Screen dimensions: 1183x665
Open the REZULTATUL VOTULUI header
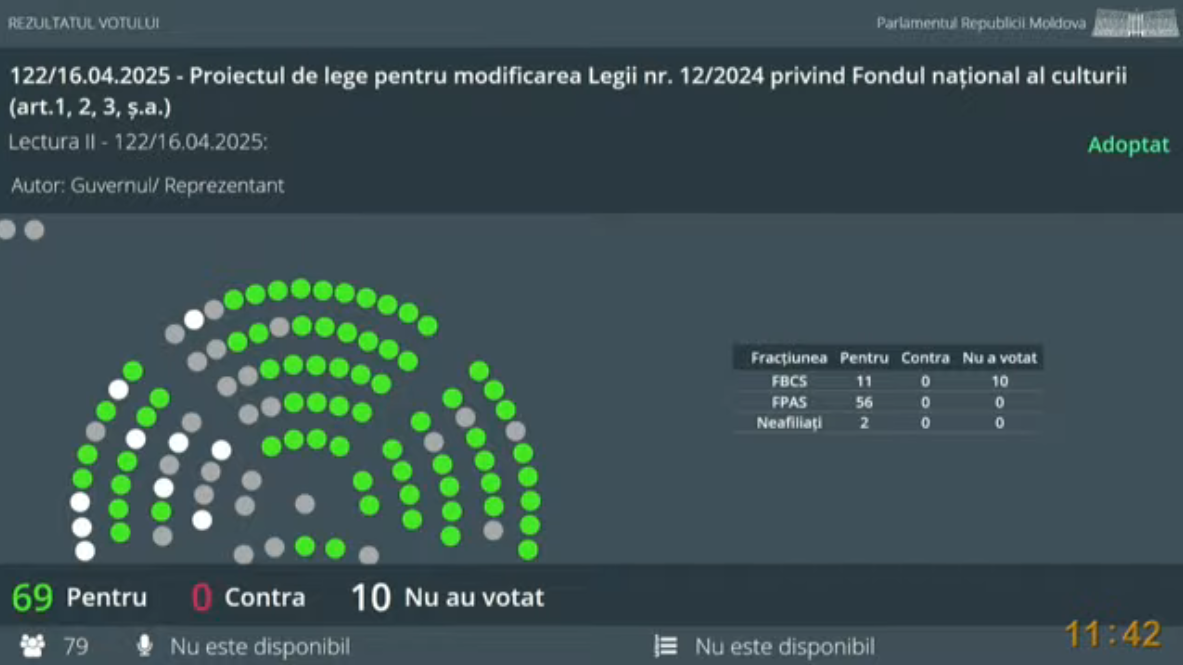pyautogui.click(x=83, y=23)
